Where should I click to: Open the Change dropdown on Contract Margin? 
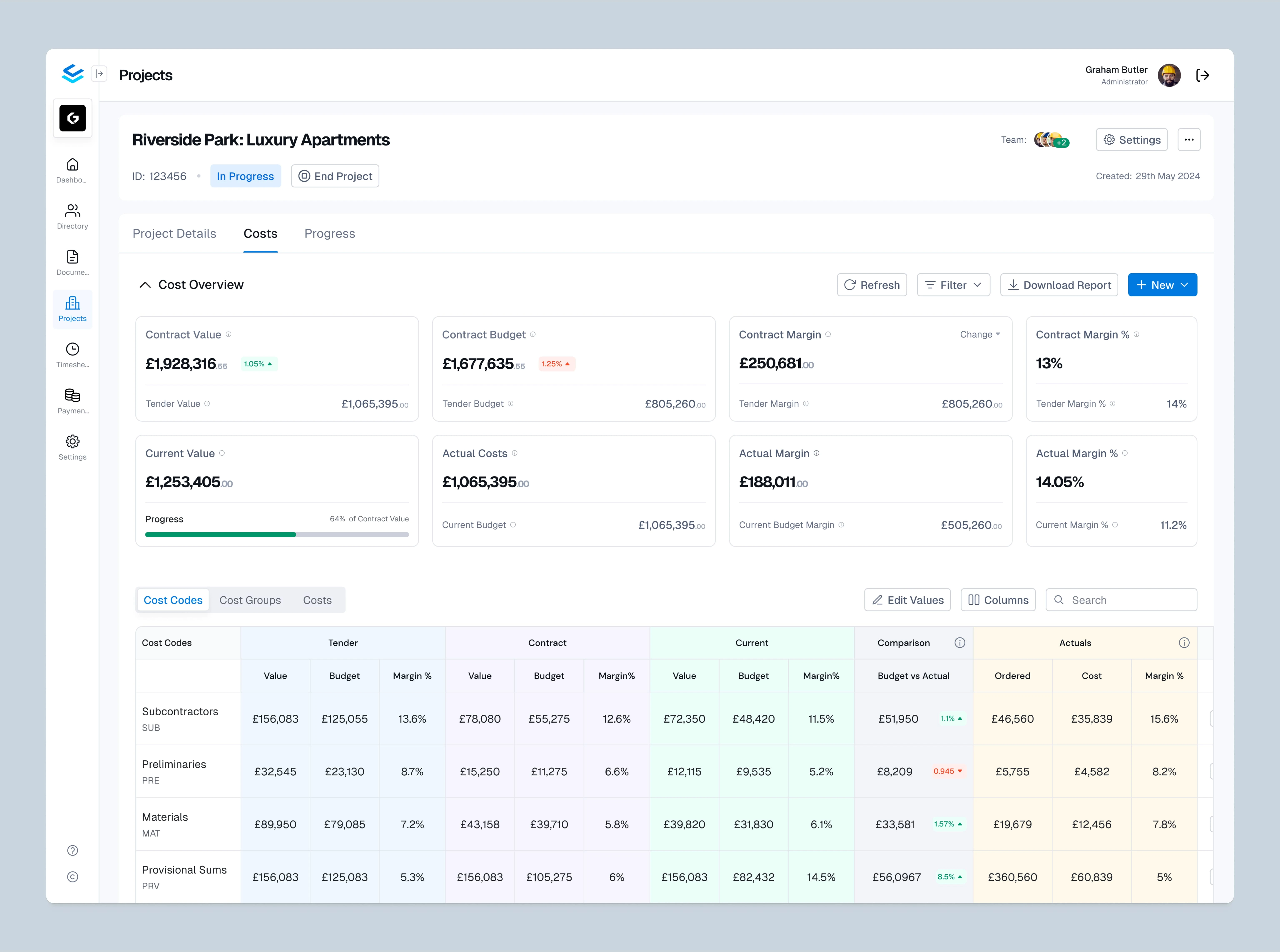(x=980, y=334)
